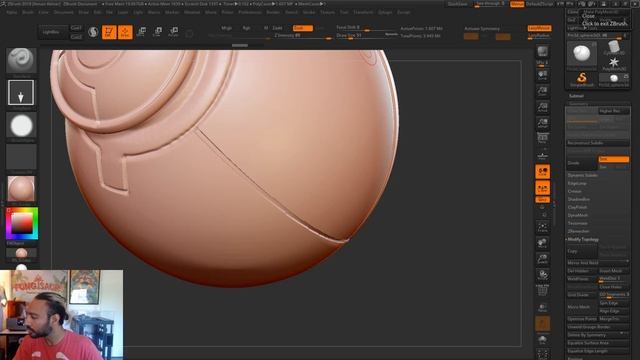This screenshot has height=360, width=640.
Task: Click the Transp transparency icon on right shelf
Action: point(542,307)
